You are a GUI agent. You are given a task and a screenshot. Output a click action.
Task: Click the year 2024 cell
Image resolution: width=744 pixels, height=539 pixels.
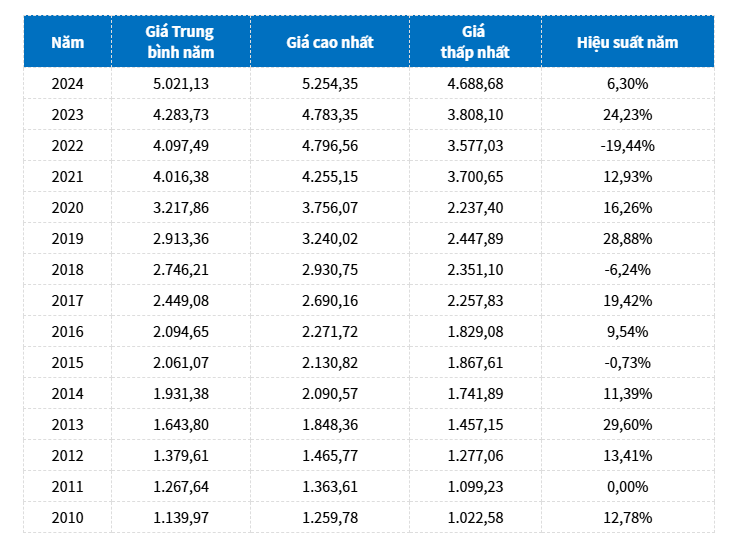68,84
